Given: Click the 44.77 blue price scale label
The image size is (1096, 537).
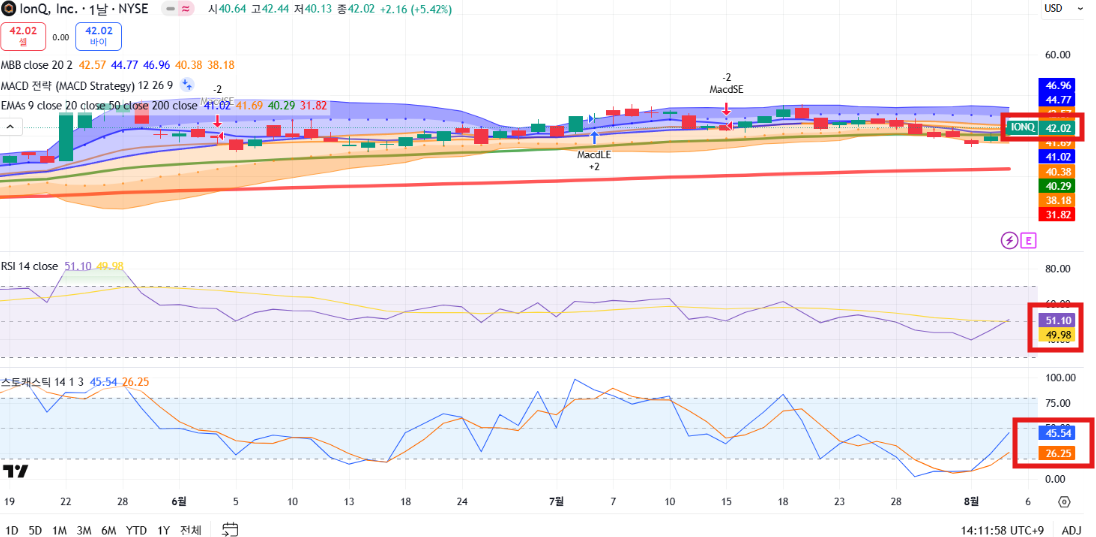Looking at the screenshot, I should (x=1057, y=99).
